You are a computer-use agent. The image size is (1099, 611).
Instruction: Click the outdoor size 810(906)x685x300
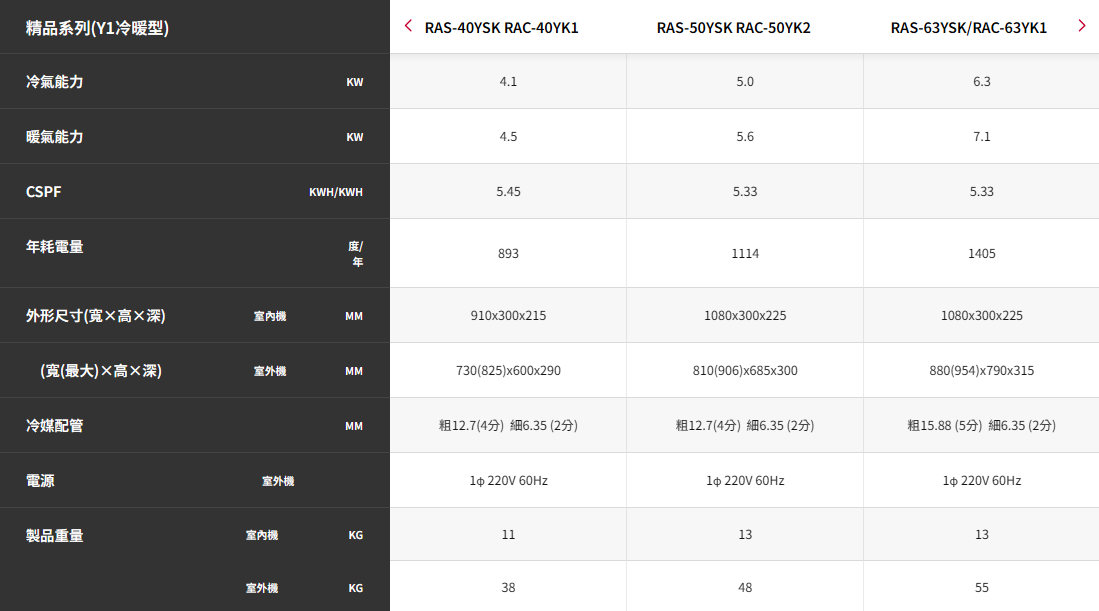coord(745,371)
